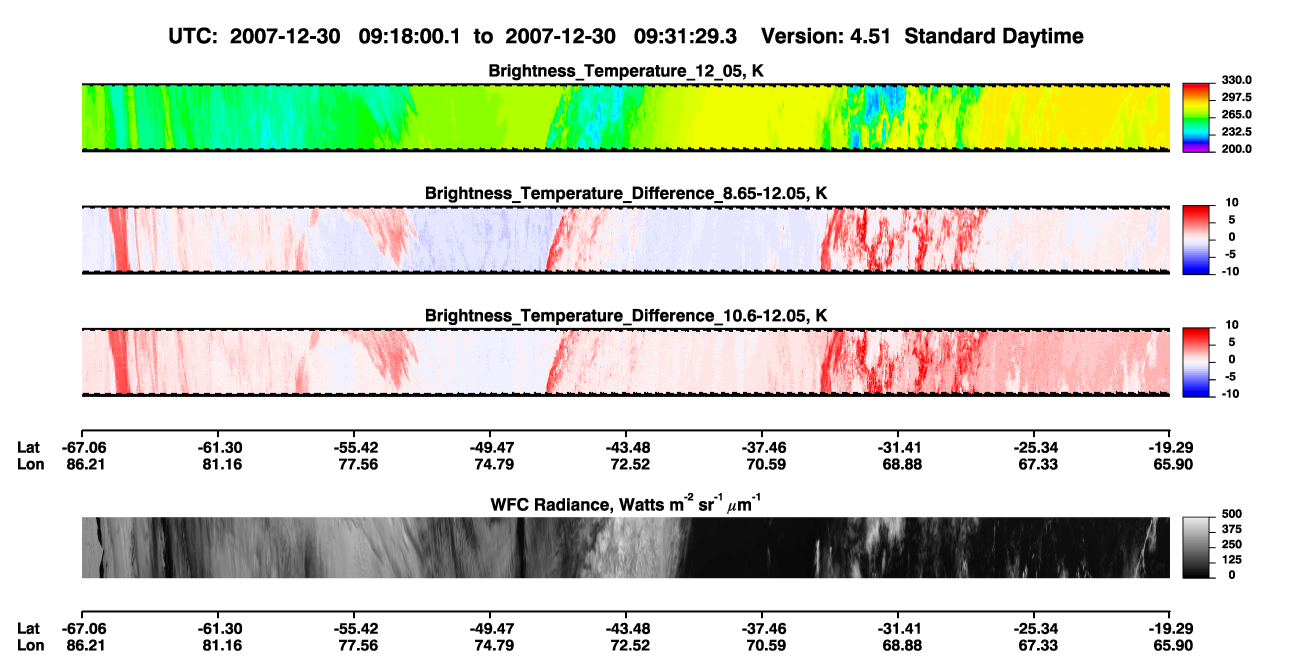
Task: Click the bottom axis Lat label
Action: 29,629
